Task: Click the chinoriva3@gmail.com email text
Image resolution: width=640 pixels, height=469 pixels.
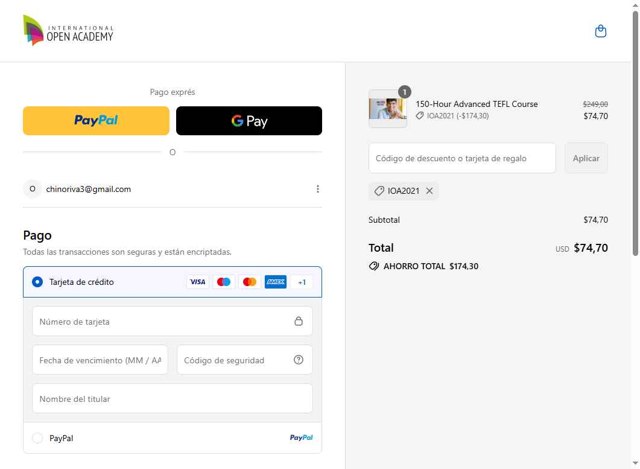Action: pos(88,189)
